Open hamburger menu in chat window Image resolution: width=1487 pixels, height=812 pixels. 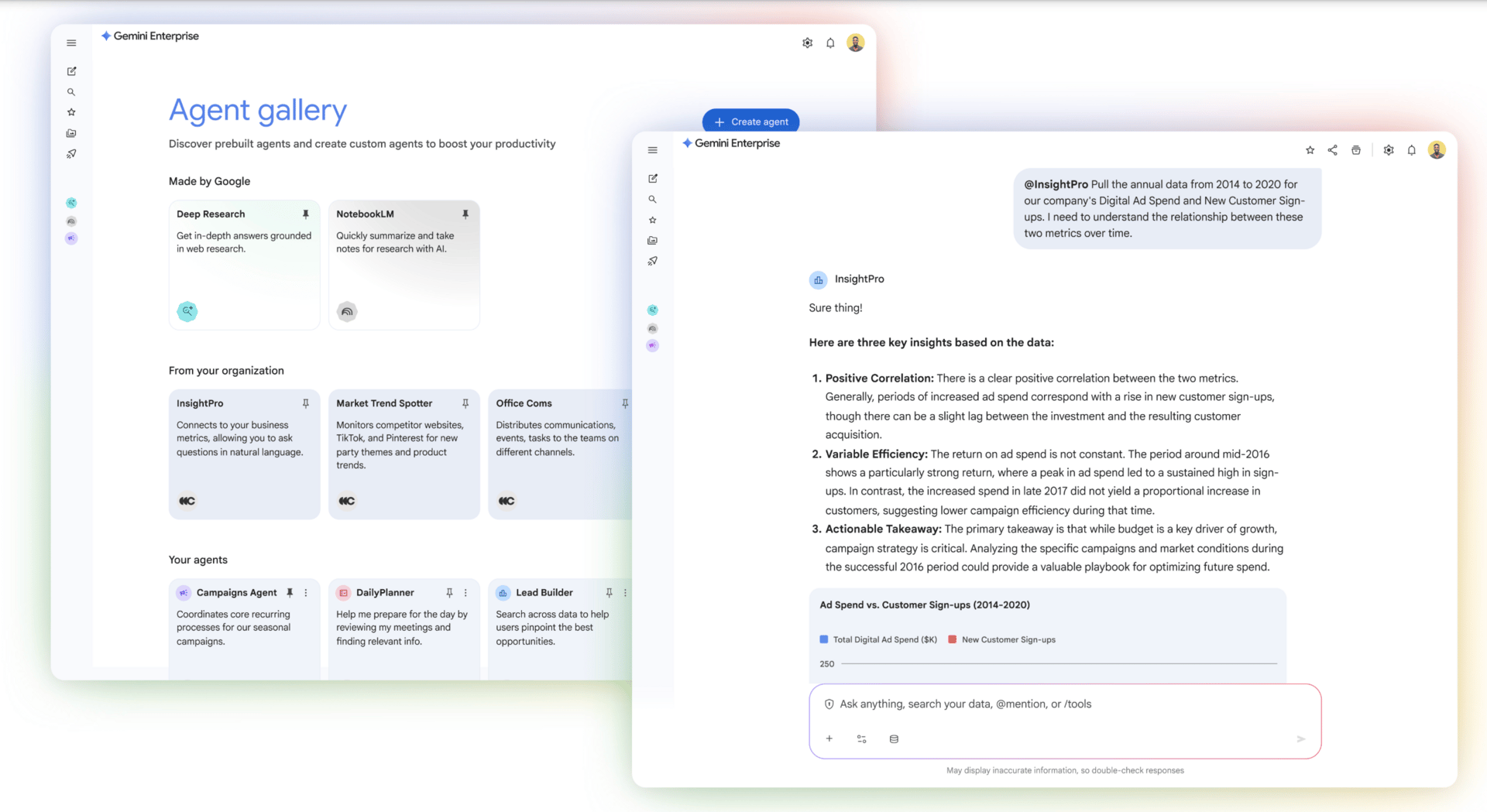(653, 150)
